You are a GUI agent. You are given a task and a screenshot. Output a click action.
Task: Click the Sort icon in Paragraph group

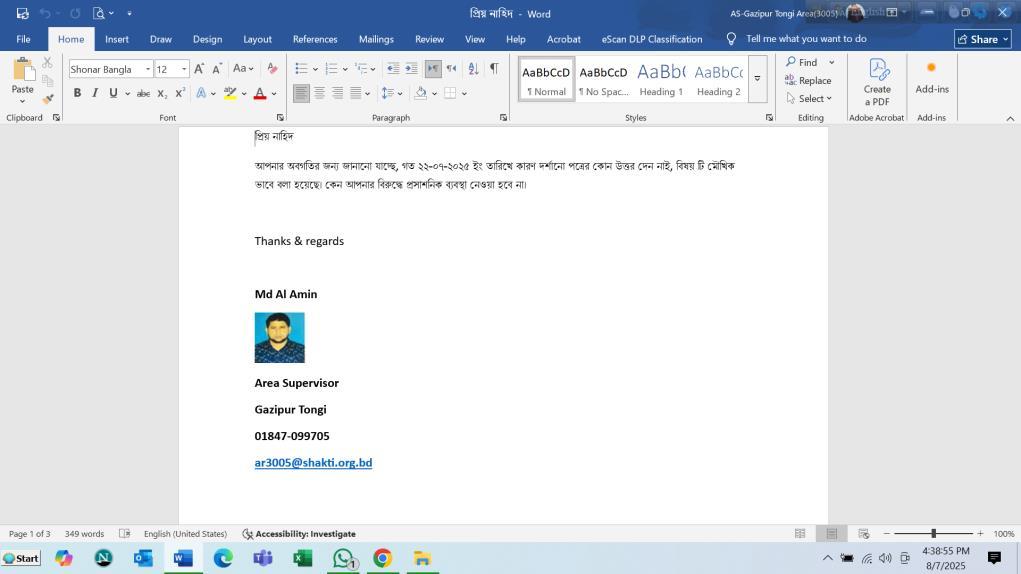[473, 69]
